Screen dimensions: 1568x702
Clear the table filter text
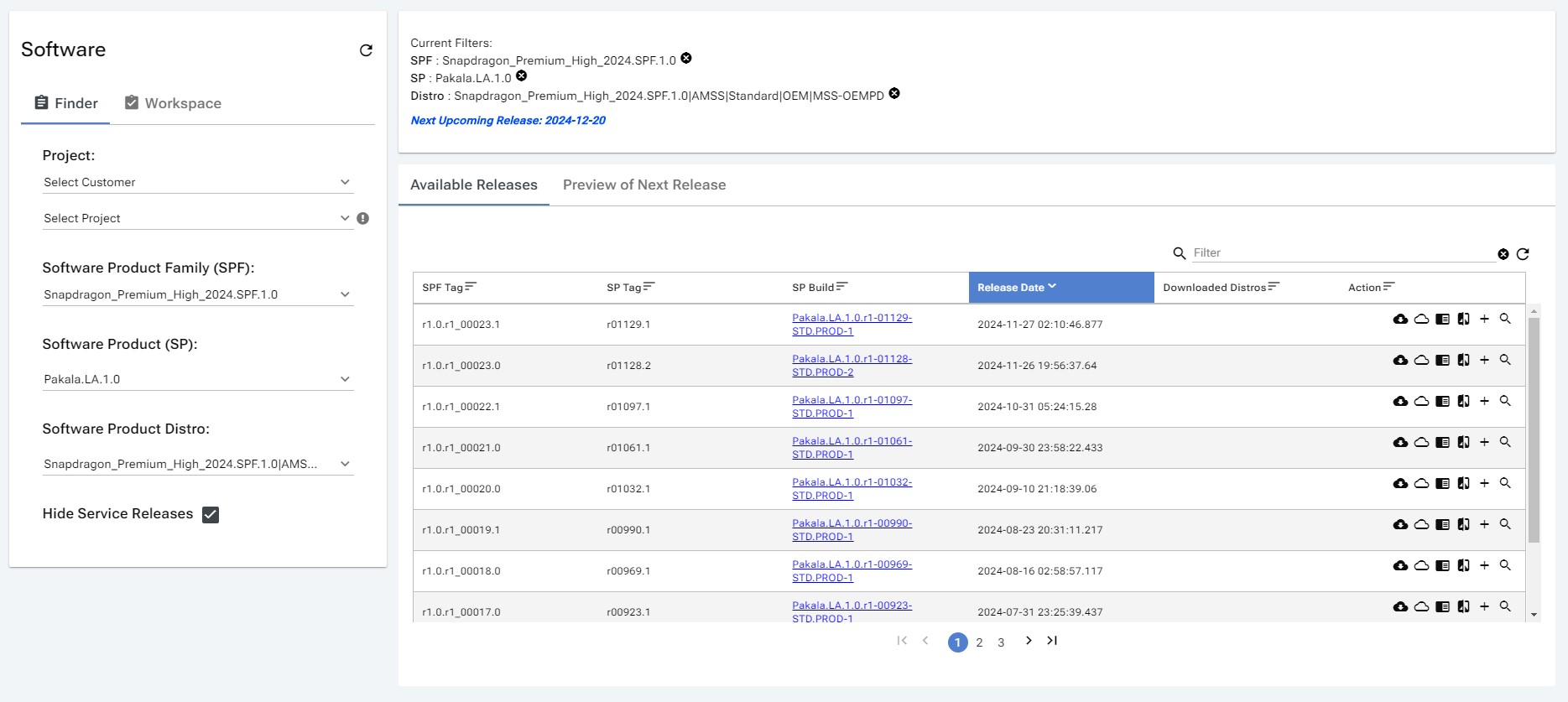pos(1503,254)
